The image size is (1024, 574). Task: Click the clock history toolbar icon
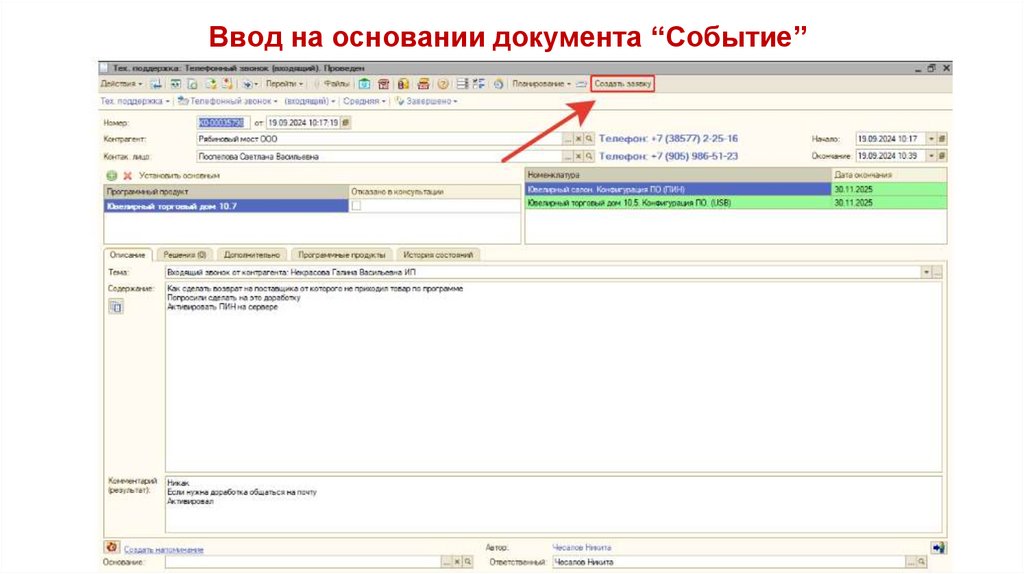click(498, 84)
